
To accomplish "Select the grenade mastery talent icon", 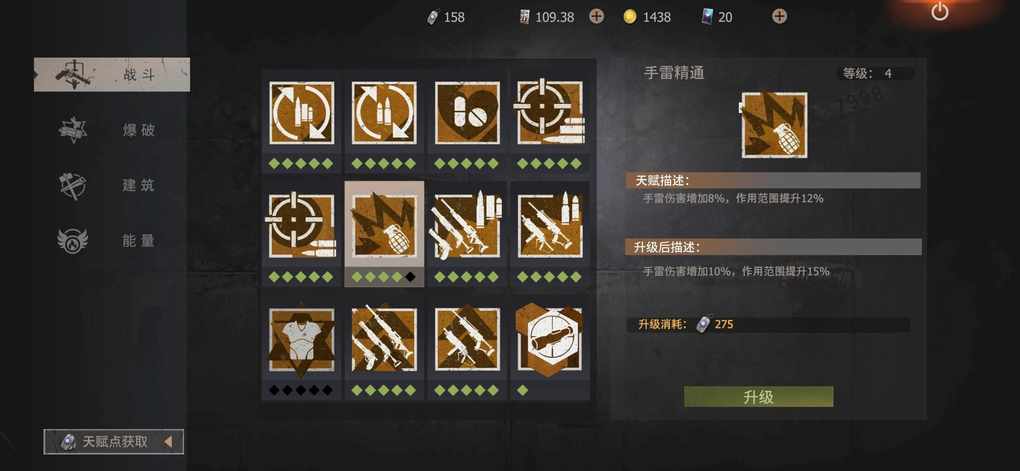I will click(384, 225).
